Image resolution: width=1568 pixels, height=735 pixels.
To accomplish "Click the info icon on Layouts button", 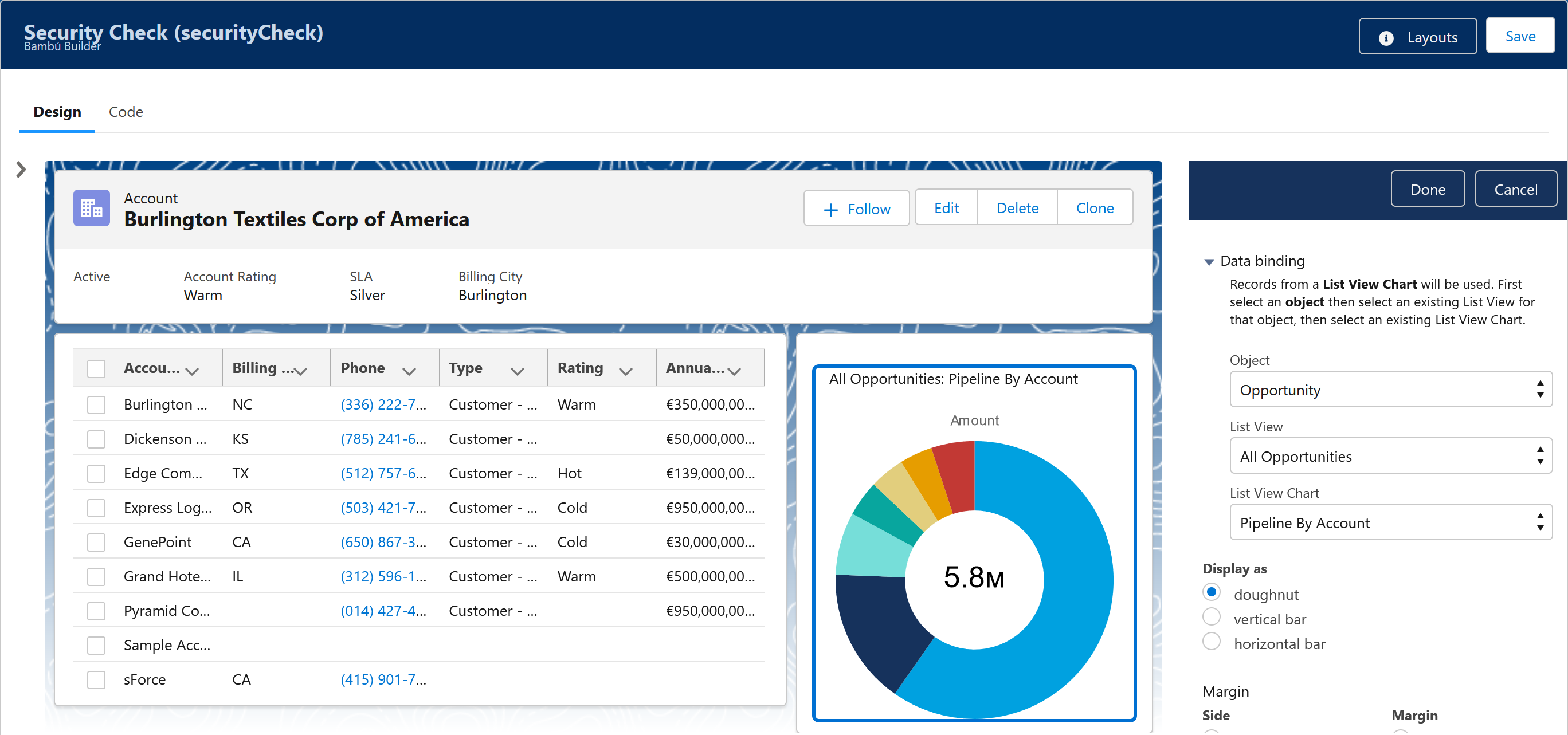I will [x=1386, y=38].
